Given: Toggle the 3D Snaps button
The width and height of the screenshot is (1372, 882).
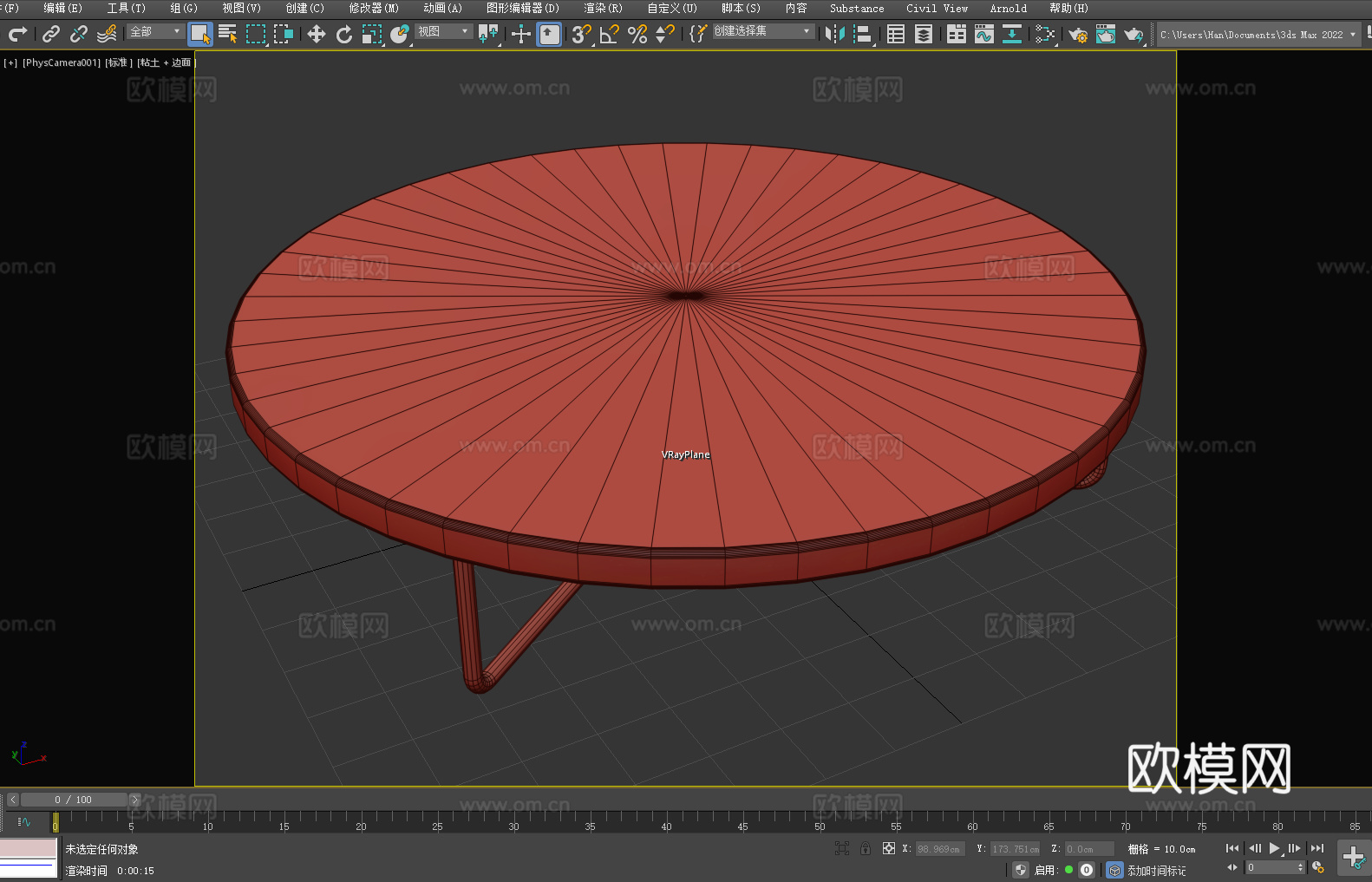Looking at the screenshot, I should [x=582, y=34].
